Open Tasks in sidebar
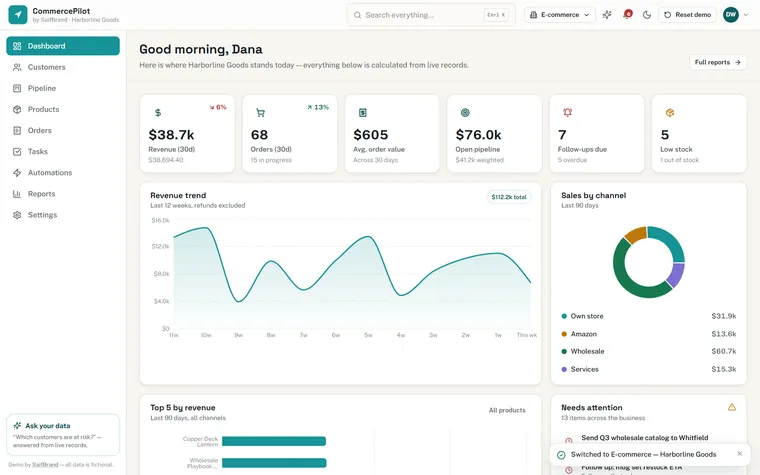The width and height of the screenshot is (760, 475). pos(63,151)
